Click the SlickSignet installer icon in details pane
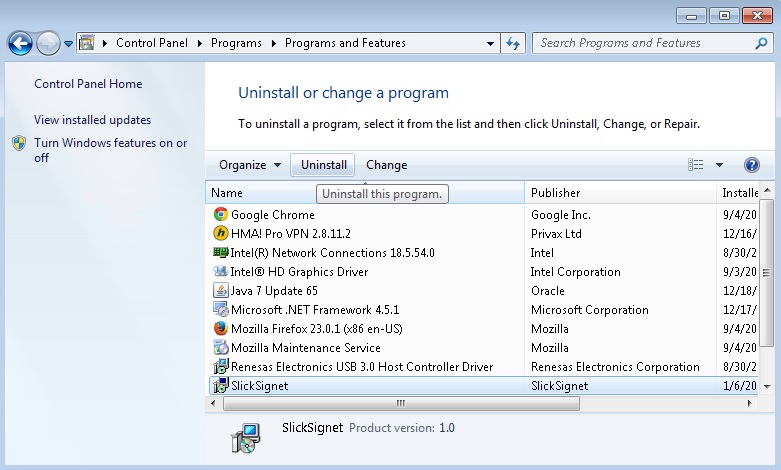 [x=245, y=438]
